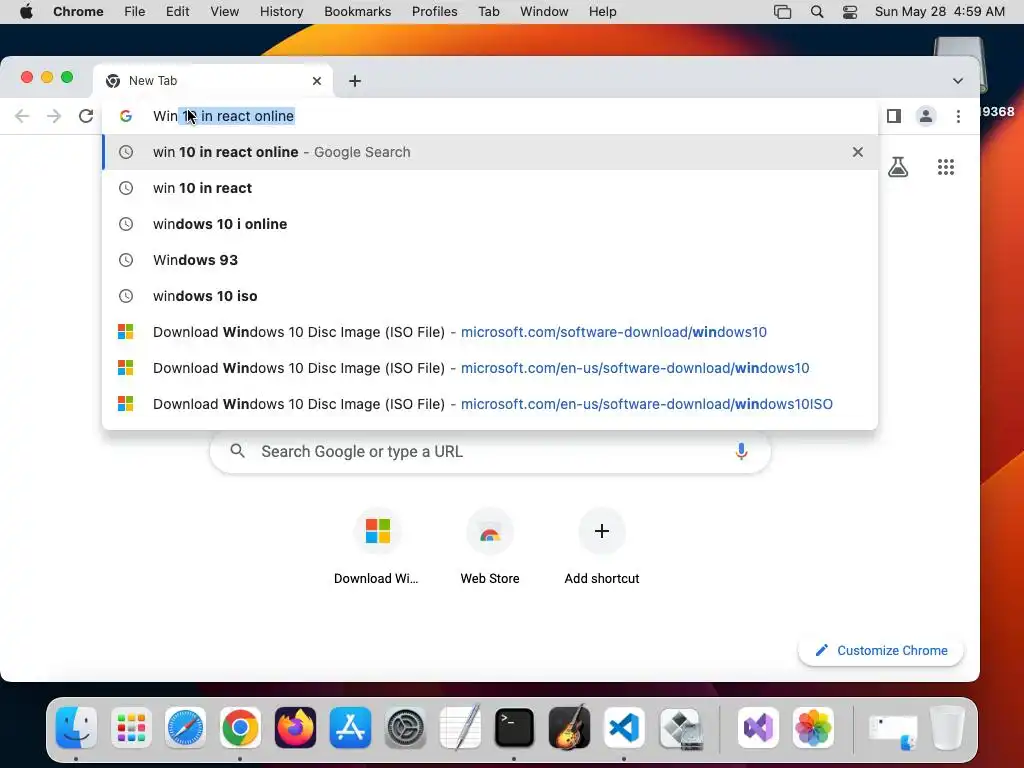1024x768 pixels.
Task: Open the View menu
Action: 224,12
